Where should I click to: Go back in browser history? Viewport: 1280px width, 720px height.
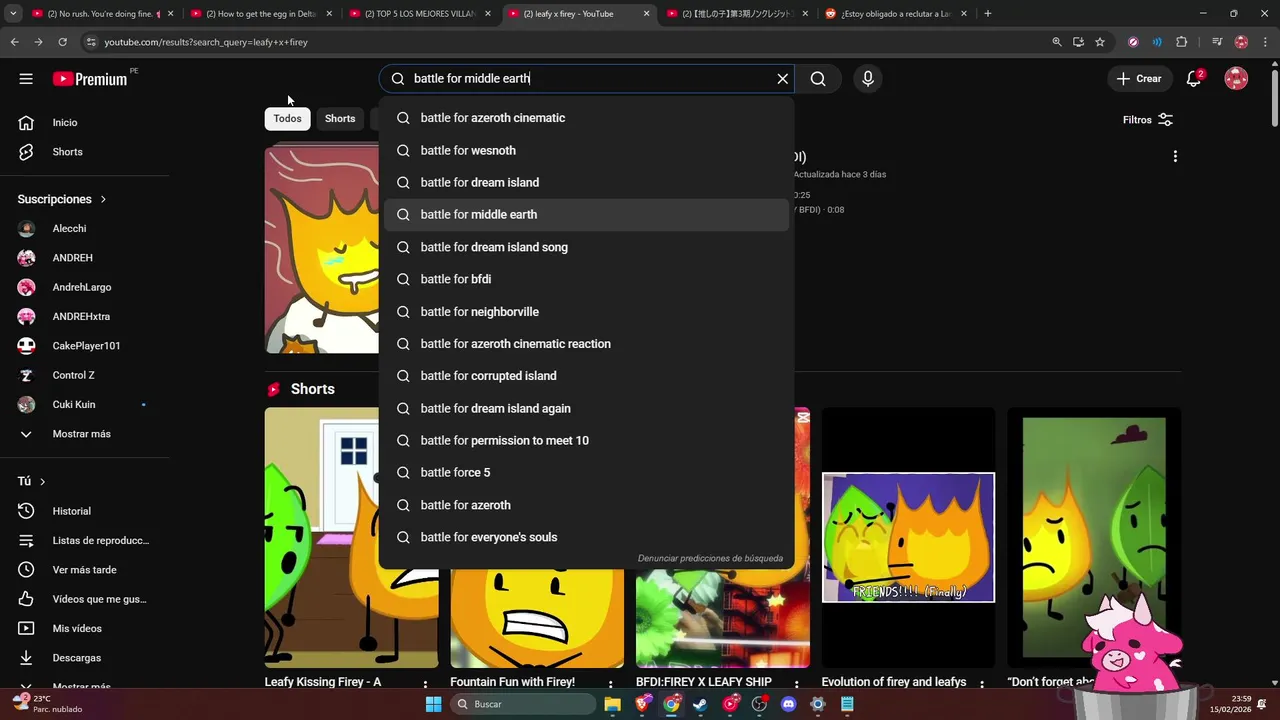point(14,42)
